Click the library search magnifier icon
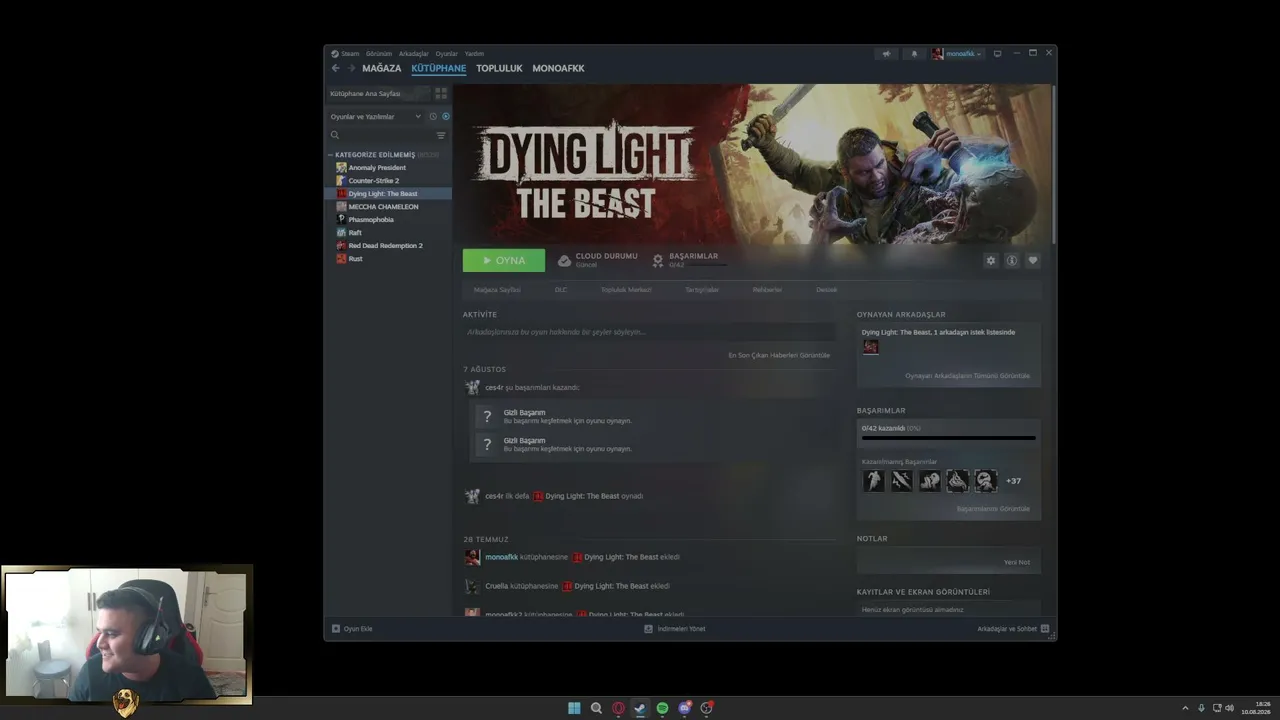 [x=335, y=135]
